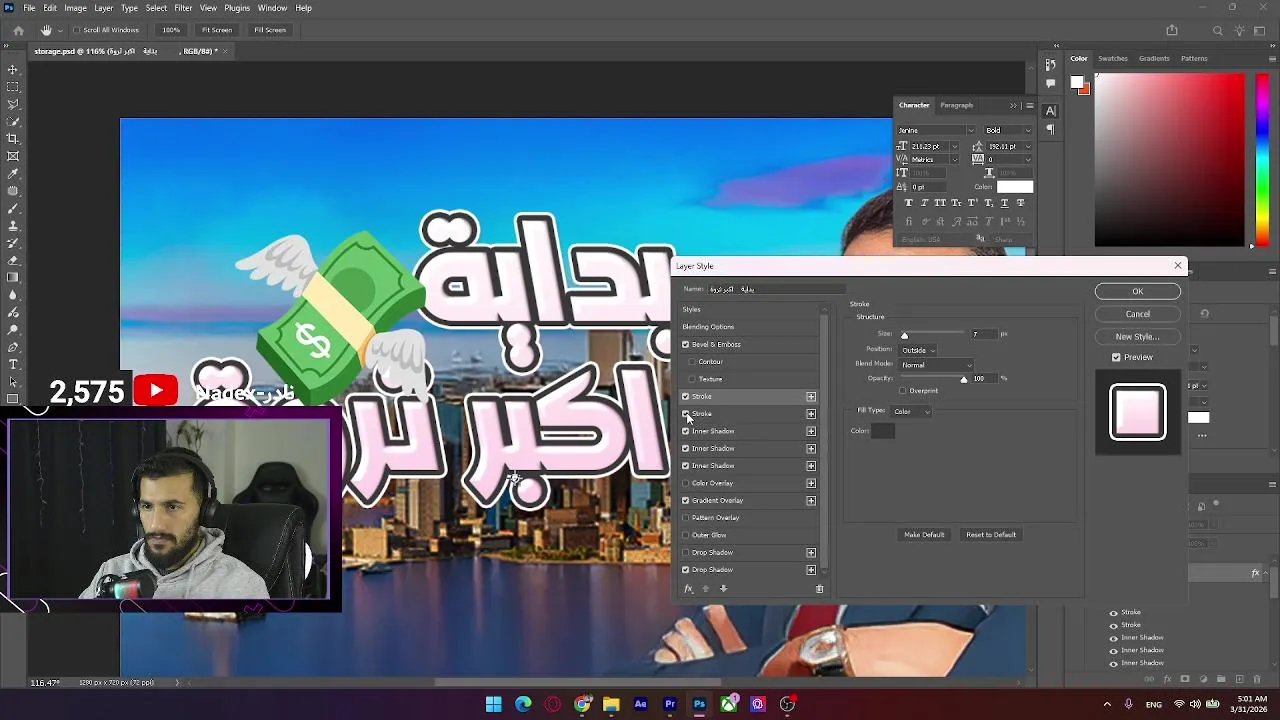This screenshot has height=720, width=1280.
Task: Click the stroke Opacity slider handle
Action: [964, 380]
